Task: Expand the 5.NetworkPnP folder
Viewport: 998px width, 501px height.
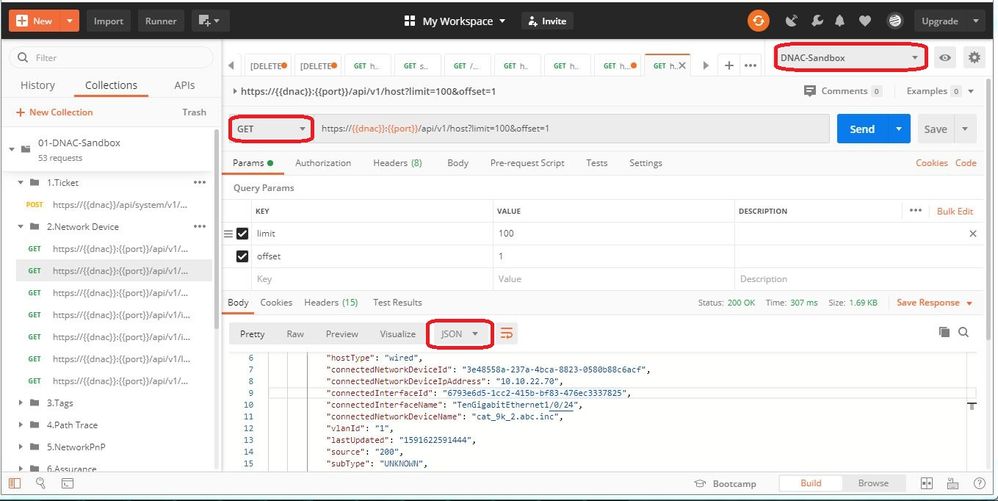Action: point(21,447)
